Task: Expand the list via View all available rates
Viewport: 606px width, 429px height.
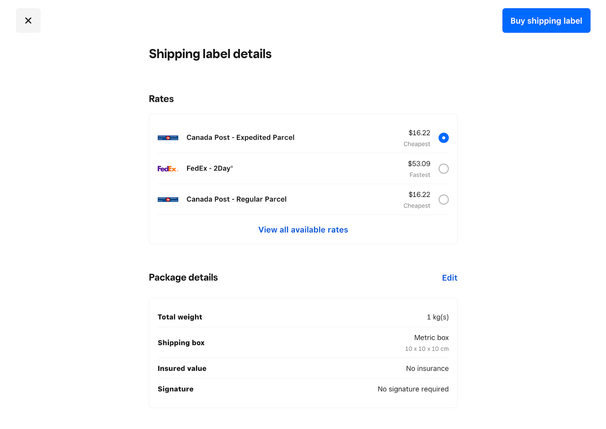Action: click(x=303, y=230)
